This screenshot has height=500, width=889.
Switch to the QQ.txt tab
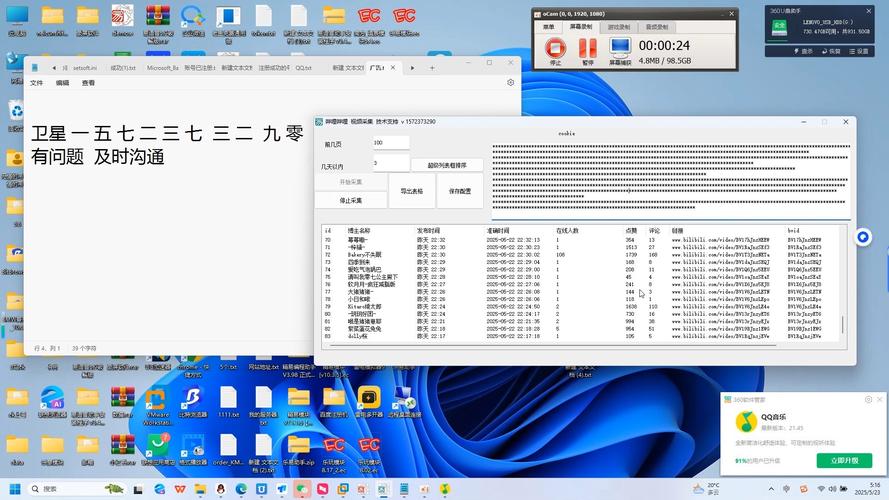303,68
